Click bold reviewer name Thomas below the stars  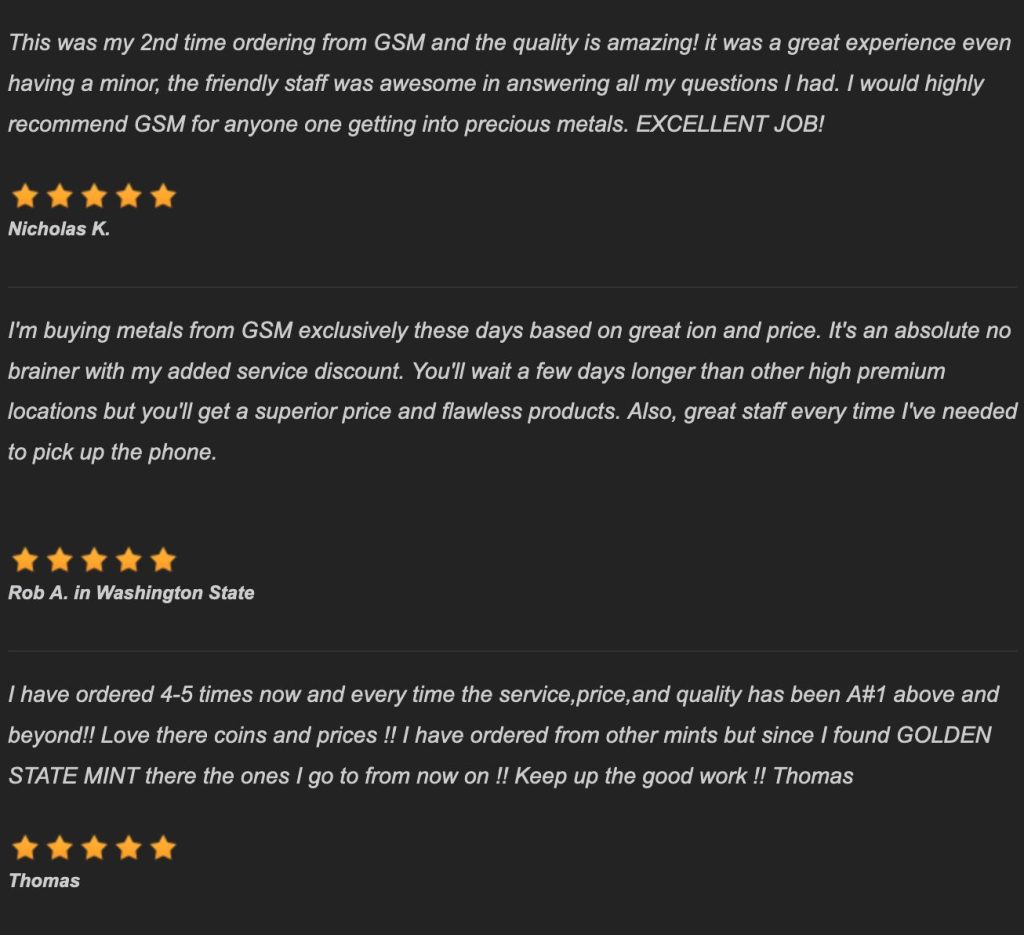point(44,881)
